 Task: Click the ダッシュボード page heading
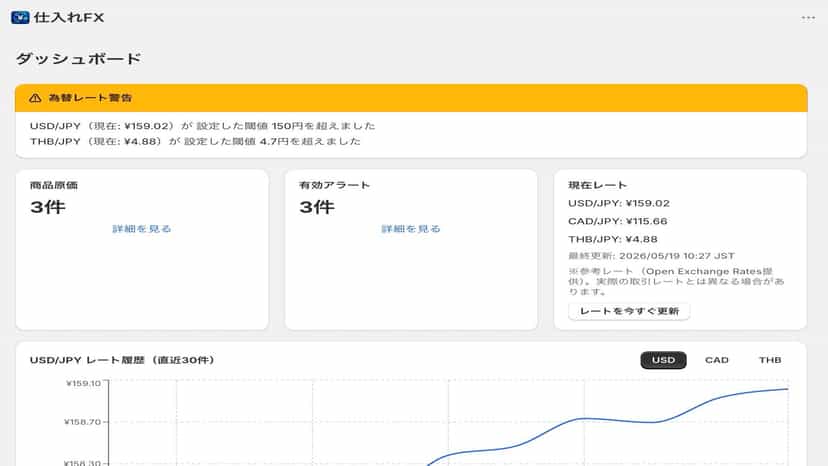(78, 59)
